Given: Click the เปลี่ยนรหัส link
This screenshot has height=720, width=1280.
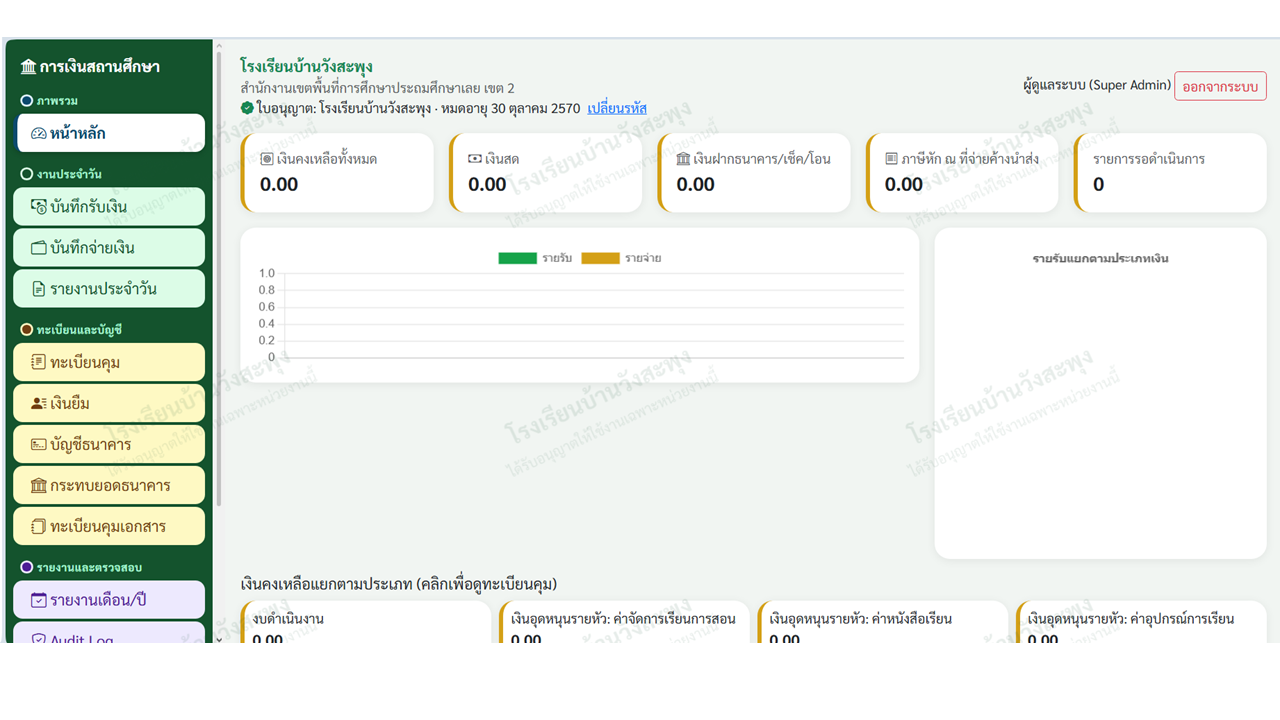Looking at the screenshot, I should (x=617, y=108).
